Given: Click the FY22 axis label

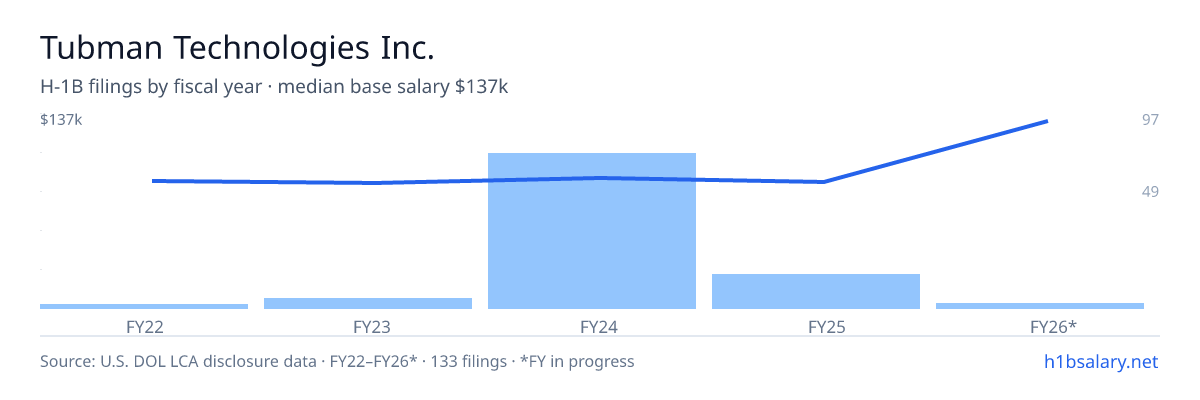Looking at the screenshot, I should (145, 326).
